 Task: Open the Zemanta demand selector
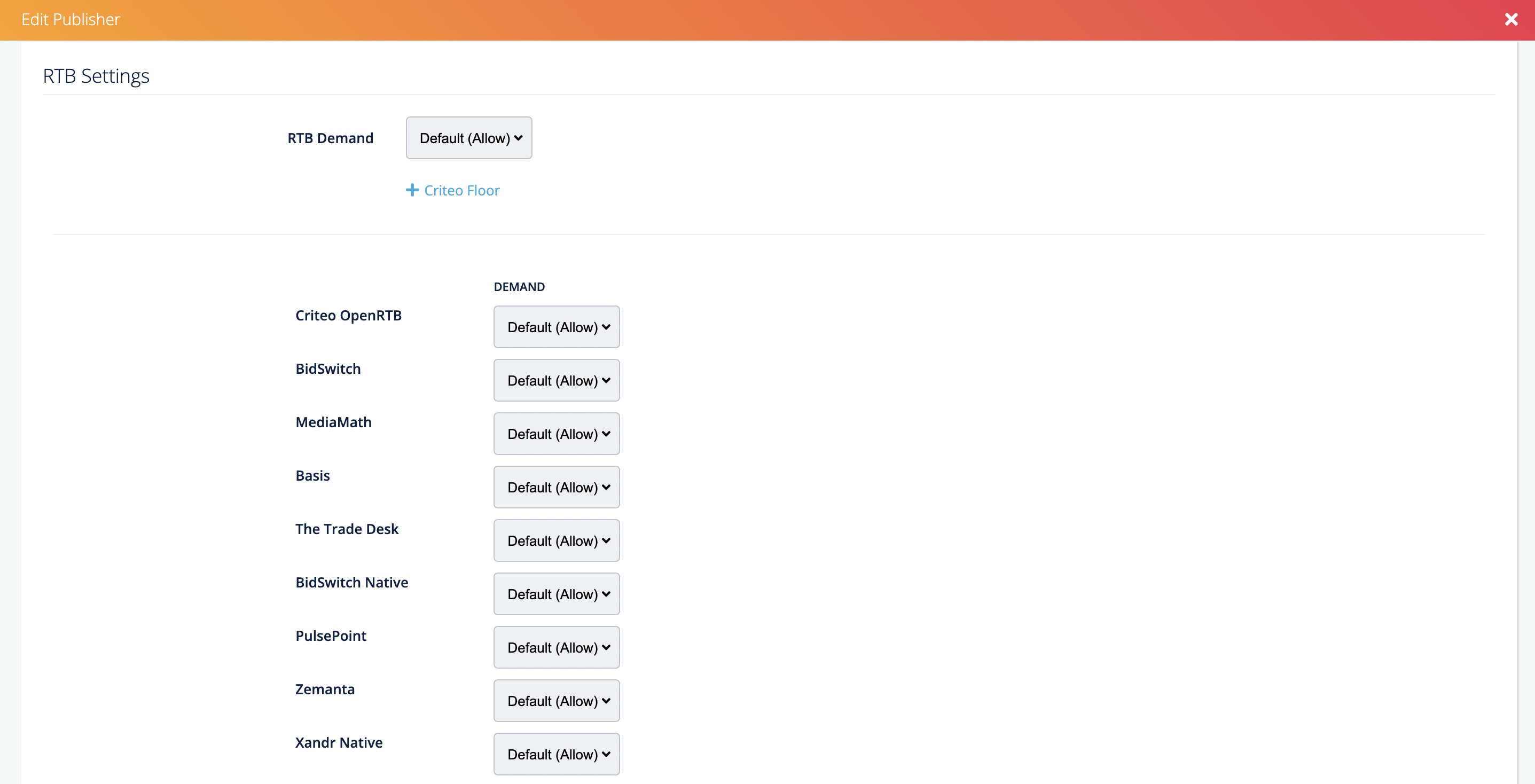coord(557,701)
